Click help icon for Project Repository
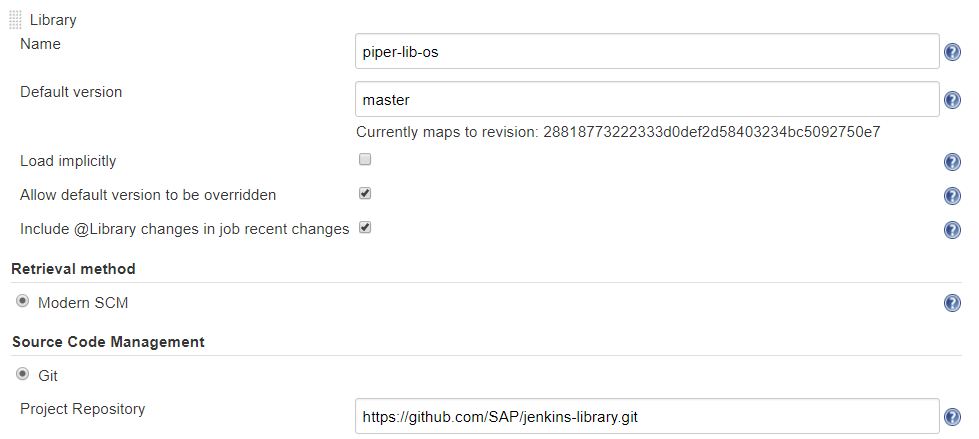979x439 pixels. (x=952, y=417)
